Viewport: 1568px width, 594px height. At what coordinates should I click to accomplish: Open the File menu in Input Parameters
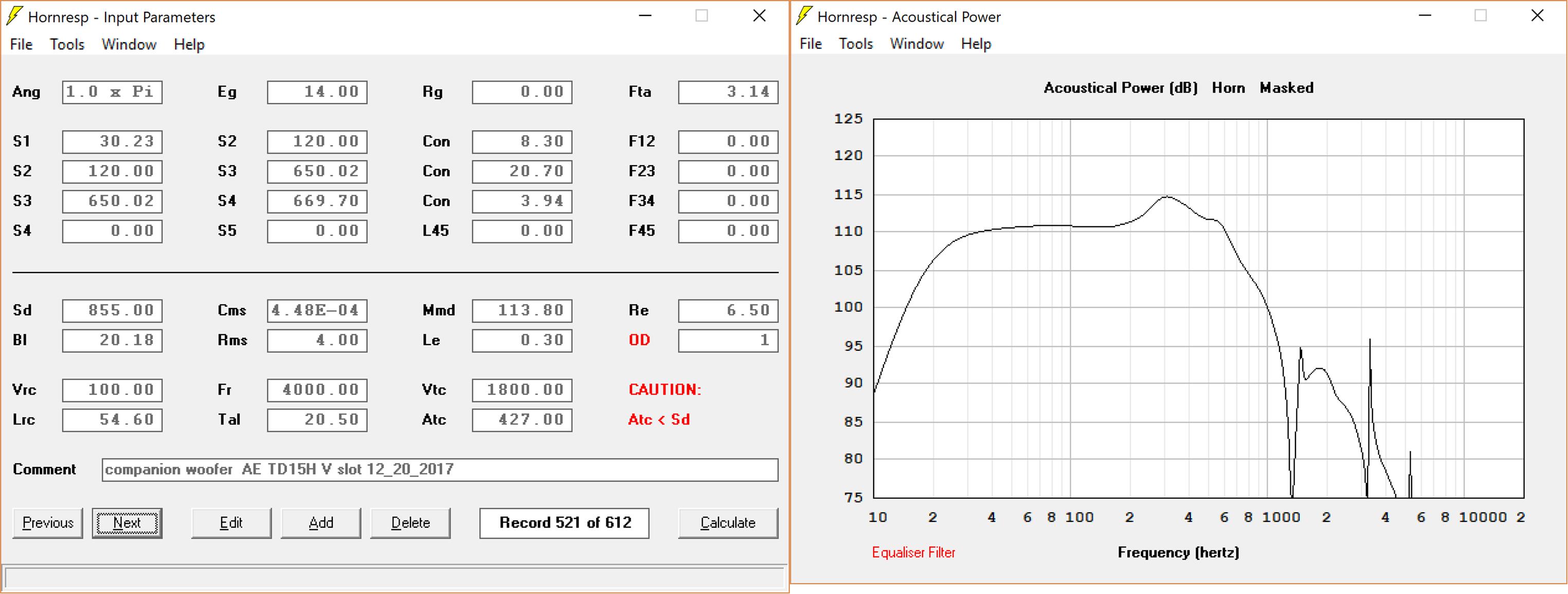(20, 43)
